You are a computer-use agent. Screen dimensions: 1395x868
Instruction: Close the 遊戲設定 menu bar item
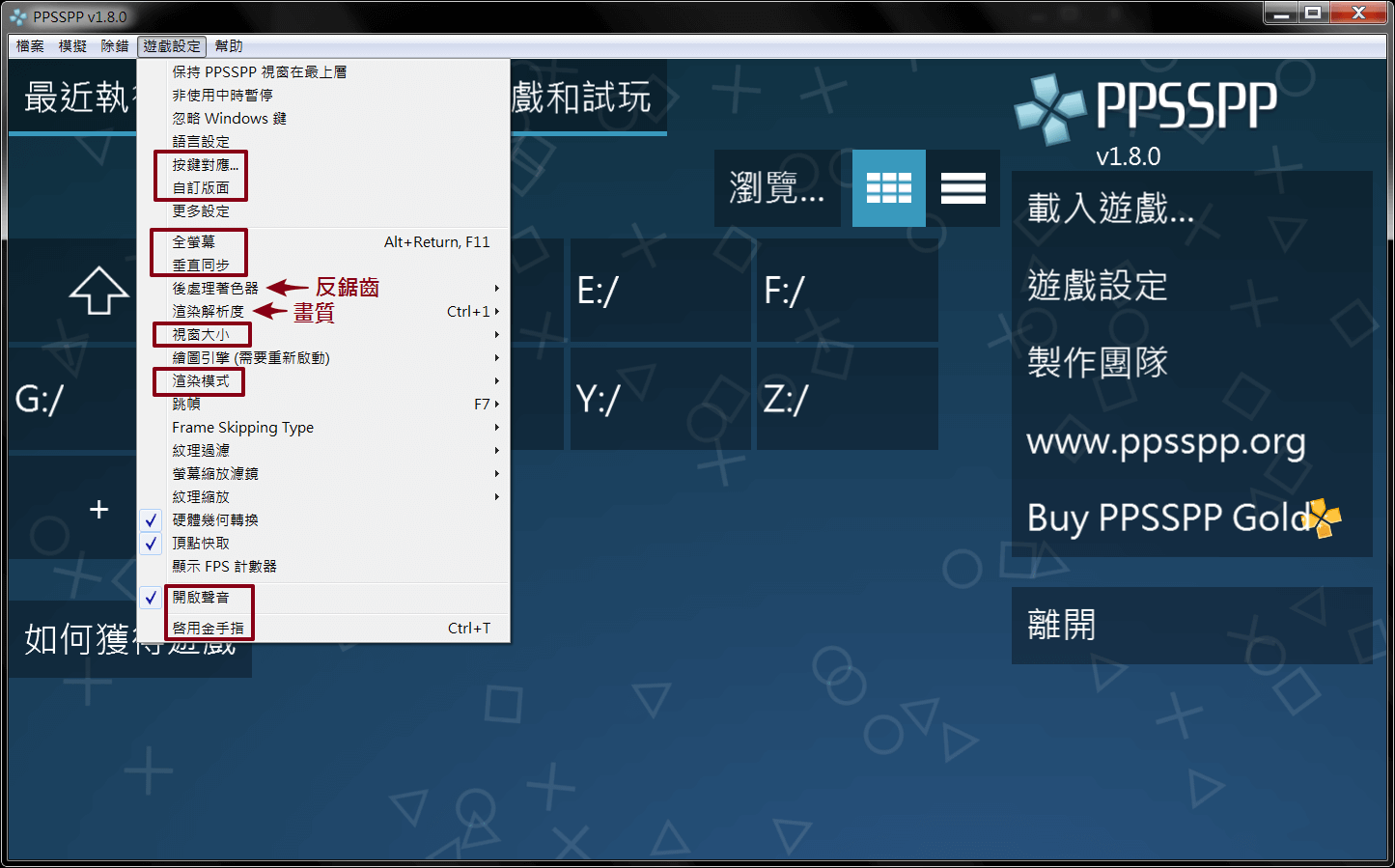point(172,46)
